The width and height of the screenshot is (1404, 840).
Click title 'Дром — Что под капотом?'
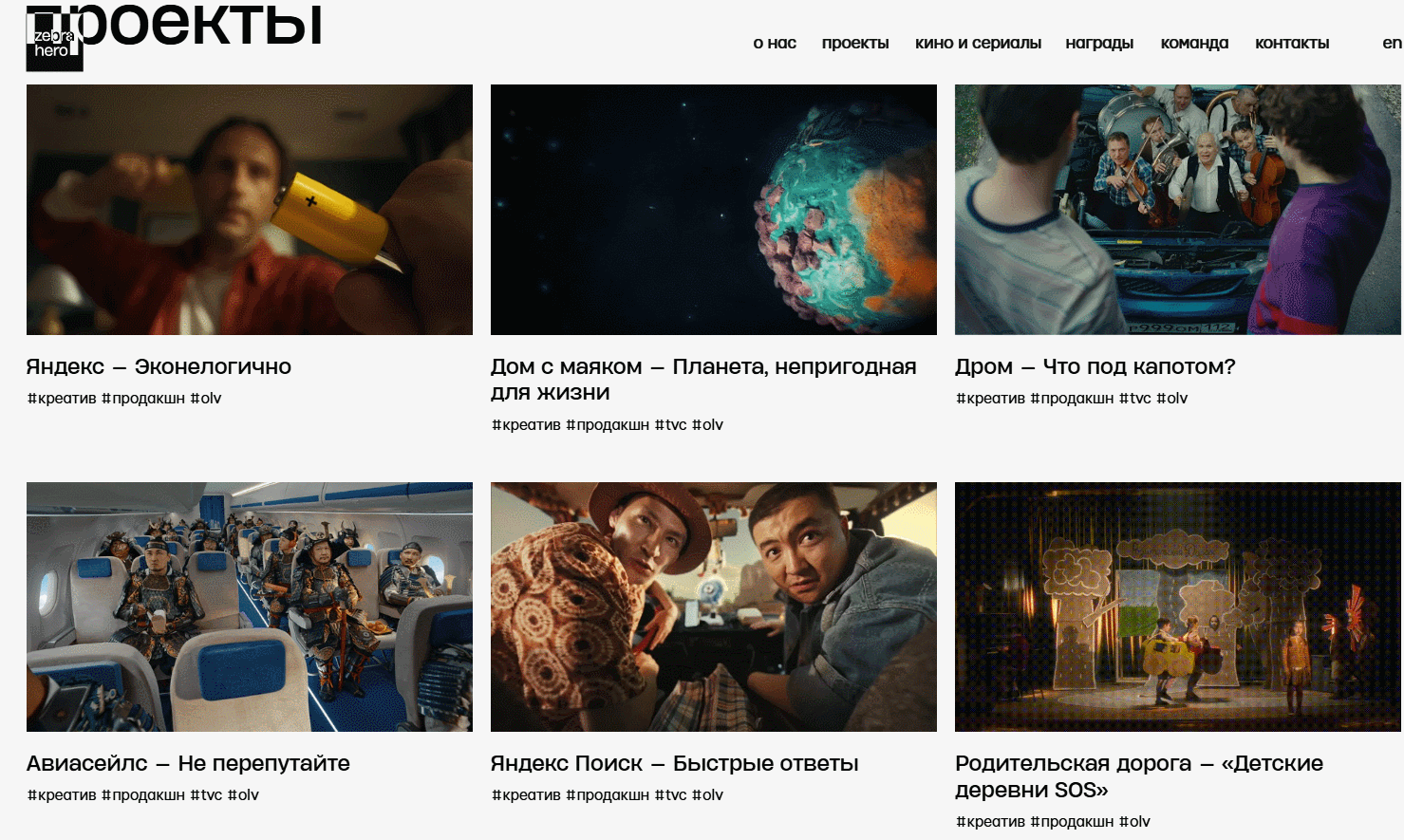[1095, 366]
